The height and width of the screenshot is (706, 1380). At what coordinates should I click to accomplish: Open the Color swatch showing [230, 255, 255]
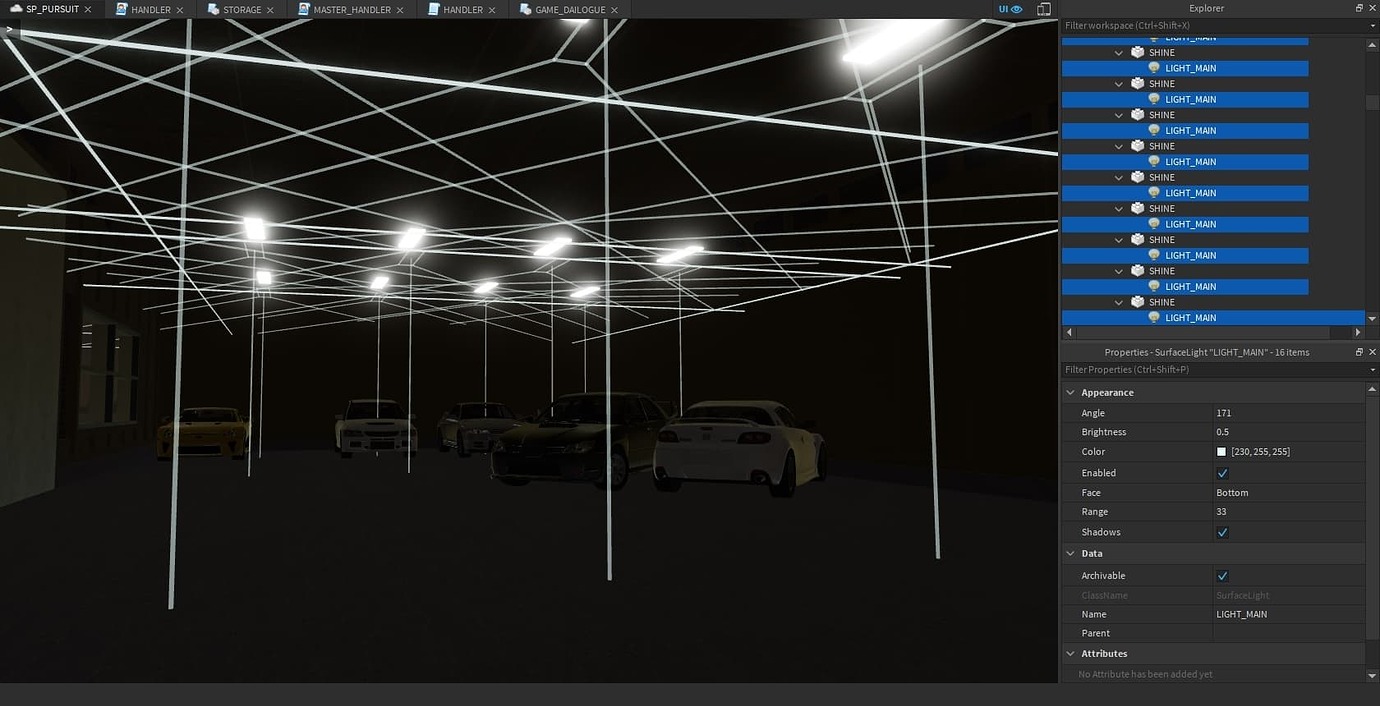point(1221,451)
